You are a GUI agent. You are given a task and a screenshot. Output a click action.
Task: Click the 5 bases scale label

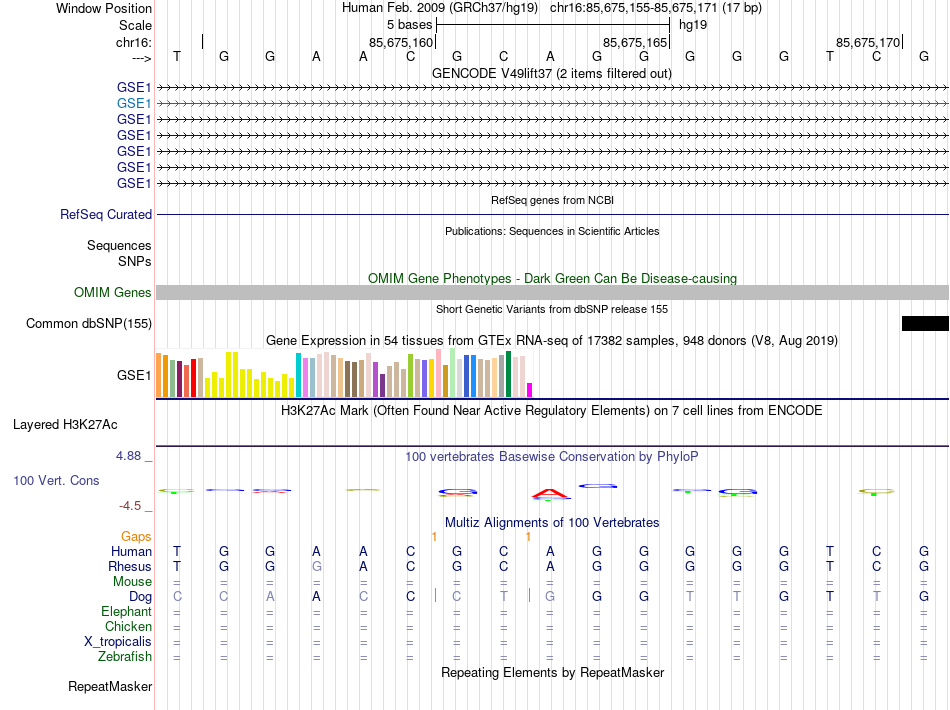point(410,25)
